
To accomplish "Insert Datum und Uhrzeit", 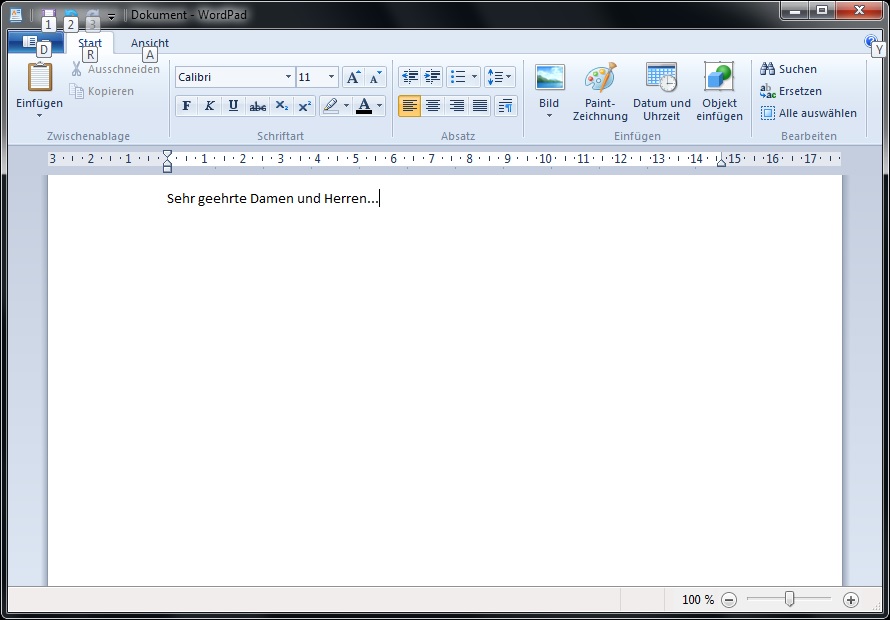I will (x=662, y=92).
